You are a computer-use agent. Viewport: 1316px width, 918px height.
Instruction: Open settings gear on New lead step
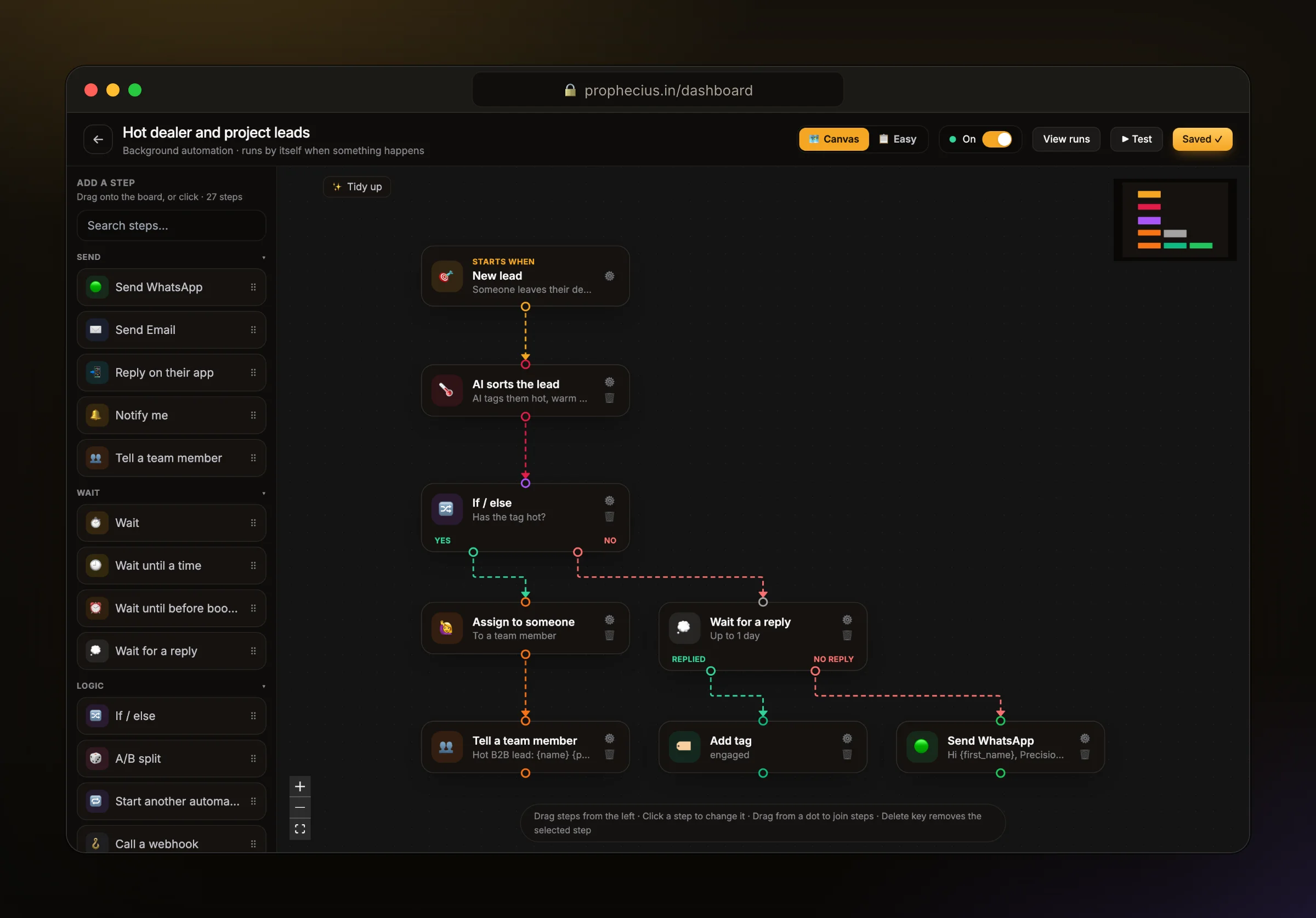tap(609, 276)
